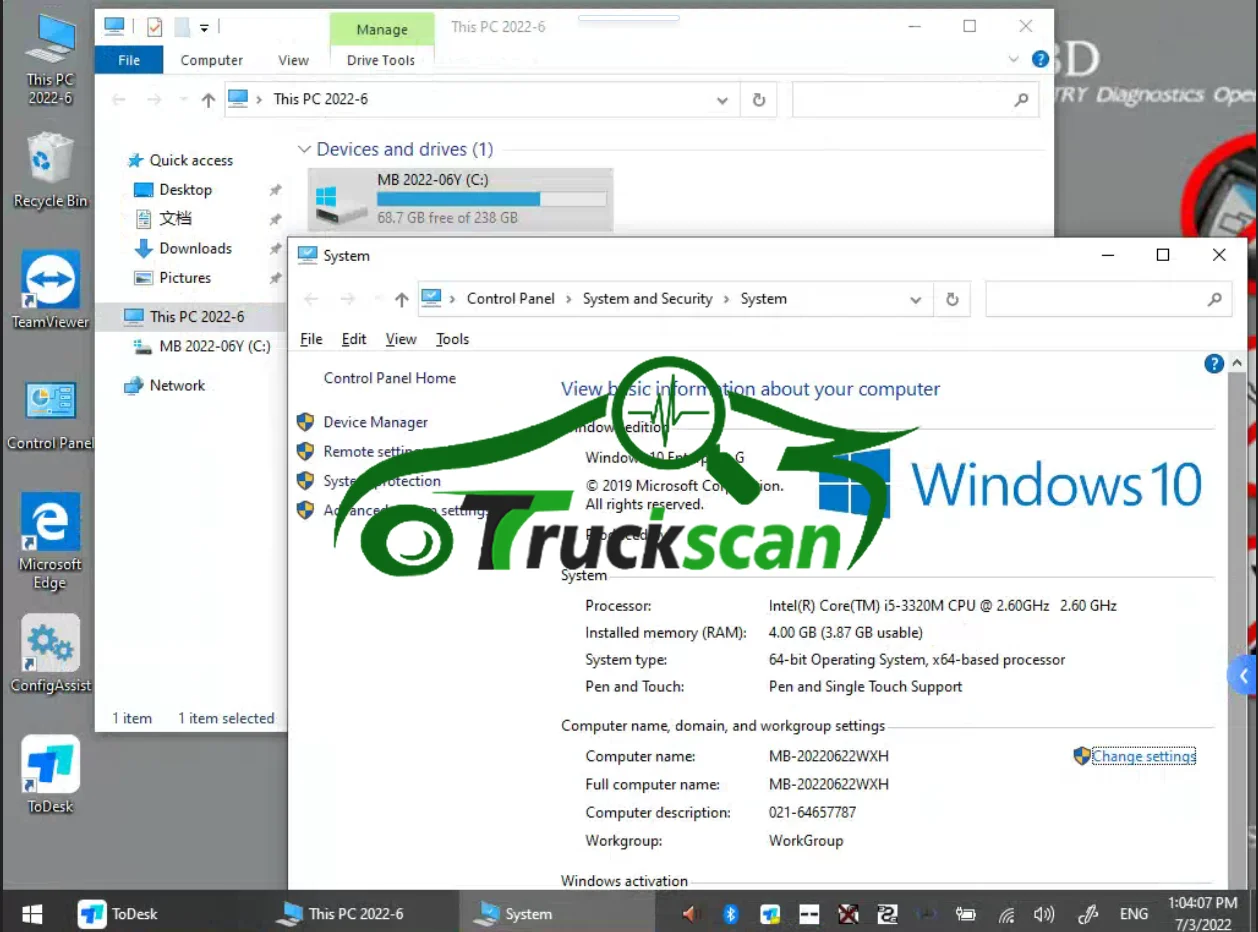Select Pictures in navigation pane
The width and height of the screenshot is (1258, 932).
(185, 277)
